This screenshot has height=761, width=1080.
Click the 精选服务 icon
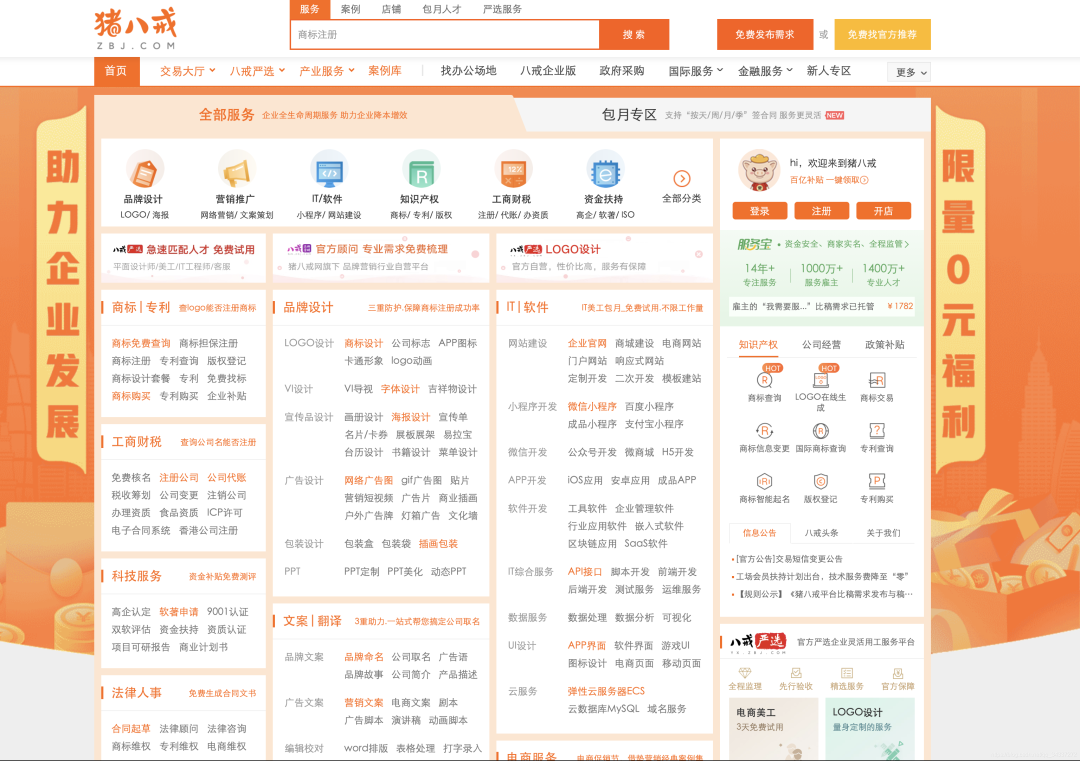click(847, 673)
